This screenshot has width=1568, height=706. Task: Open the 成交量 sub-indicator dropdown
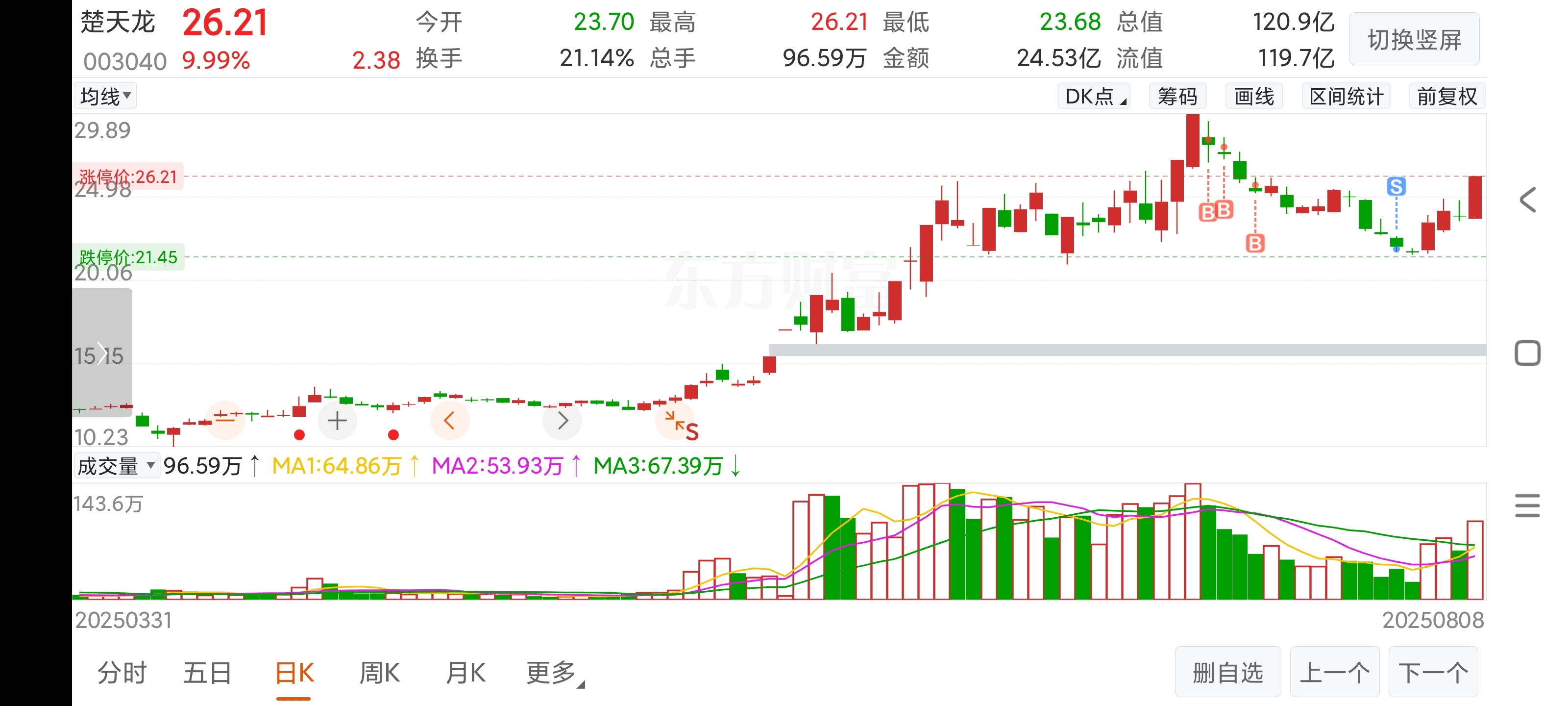click(x=116, y=466)
